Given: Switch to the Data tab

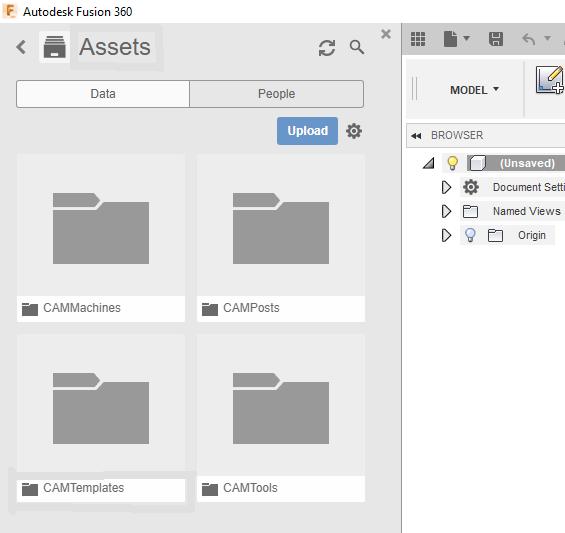Looking at the screenshot, I should click(103, 94).
